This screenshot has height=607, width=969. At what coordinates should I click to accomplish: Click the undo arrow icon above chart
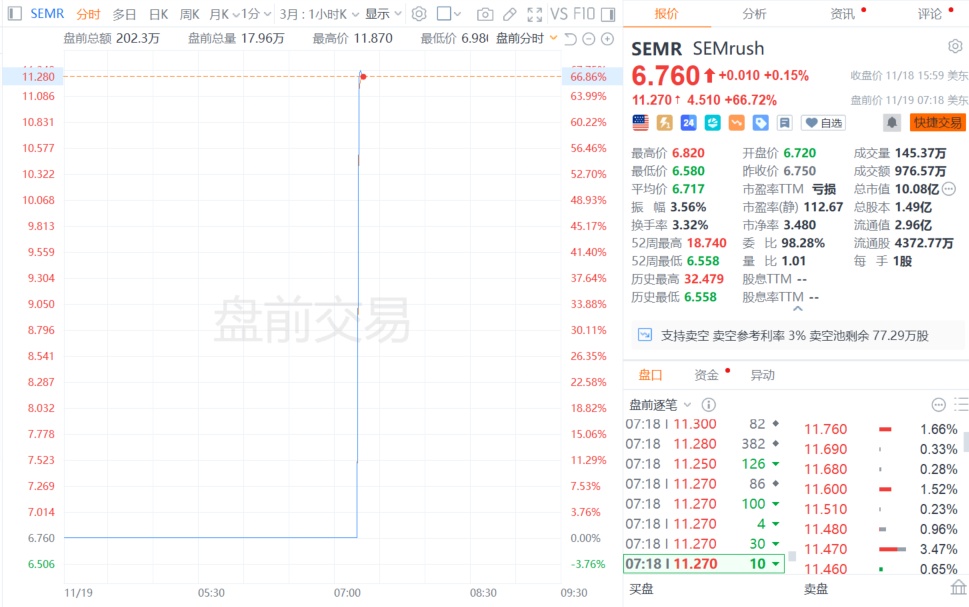point(570,39)
